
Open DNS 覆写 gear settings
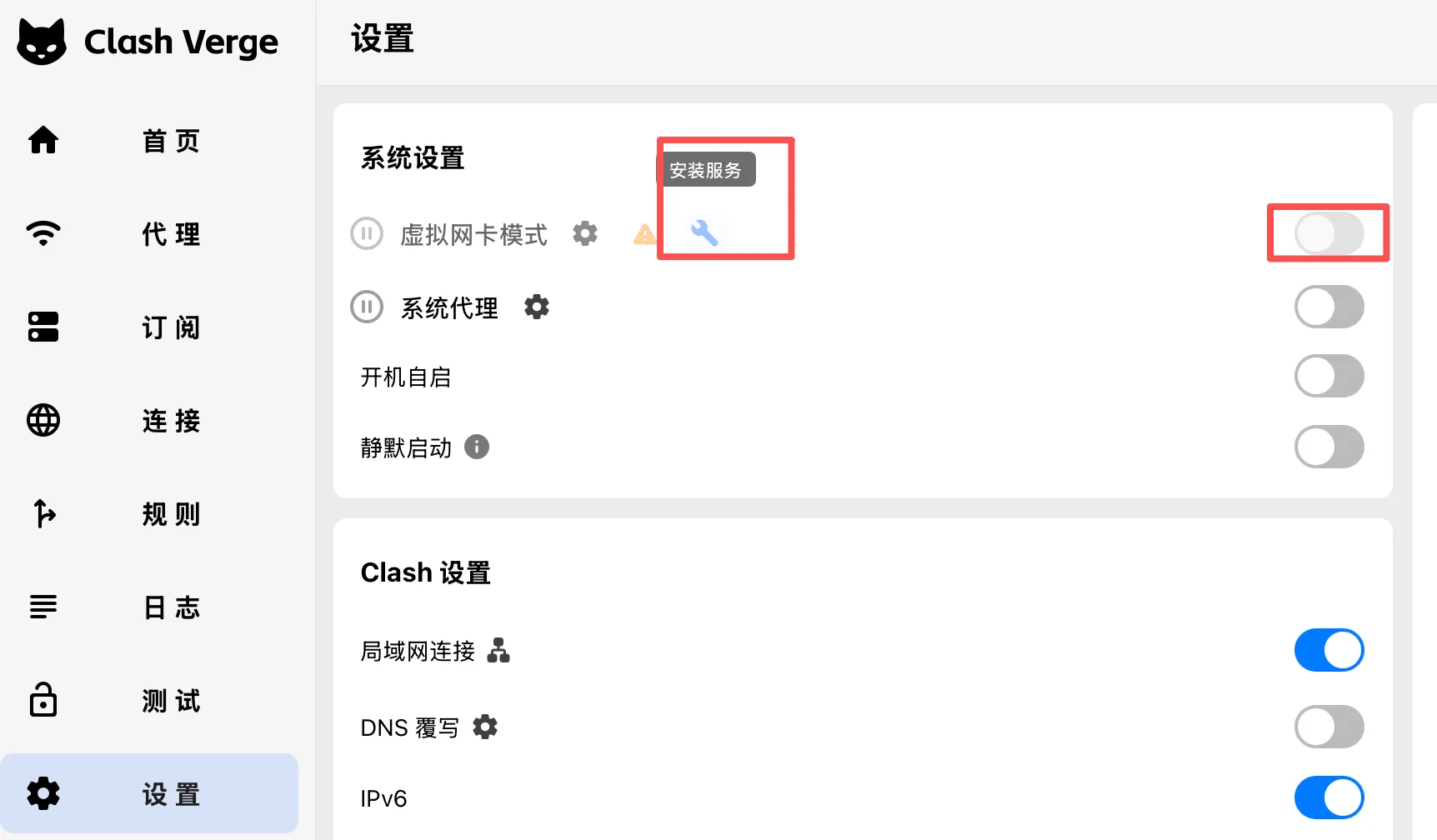click(485, 727)
